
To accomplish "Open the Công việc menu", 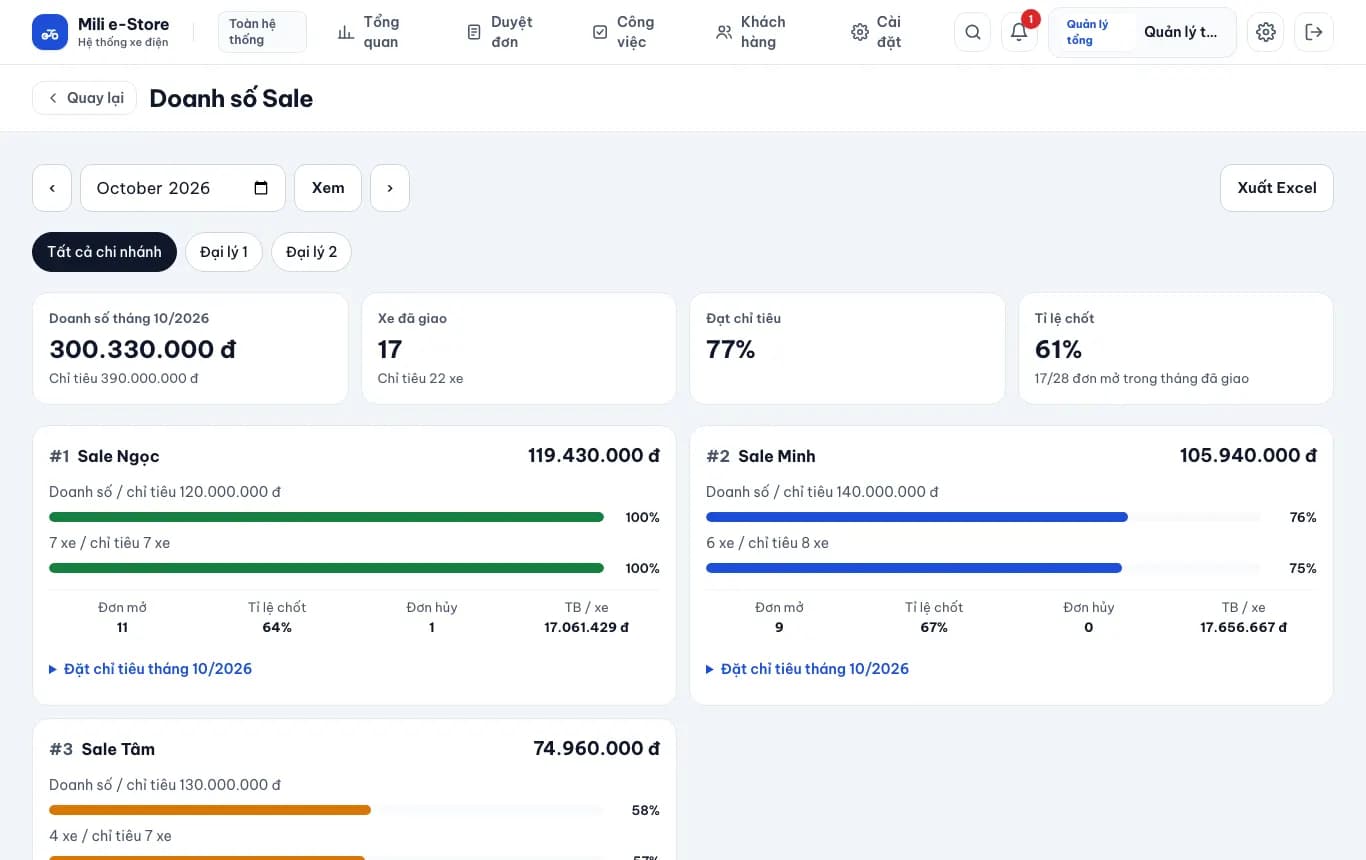I will point(623,32).
